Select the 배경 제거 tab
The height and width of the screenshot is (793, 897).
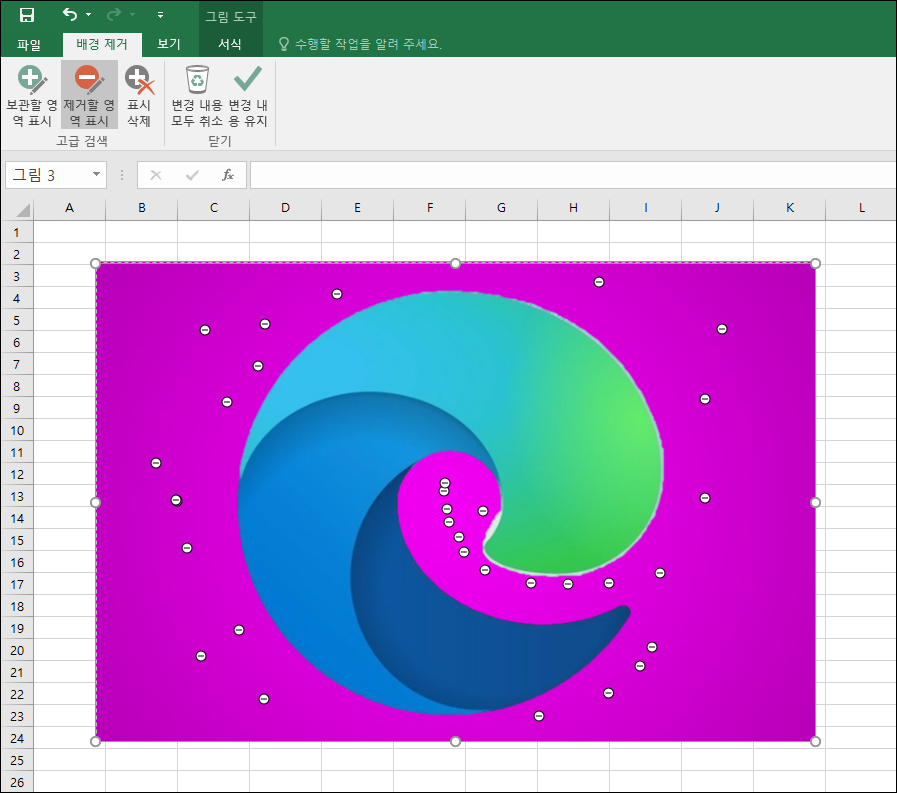(x=102, y=45)
